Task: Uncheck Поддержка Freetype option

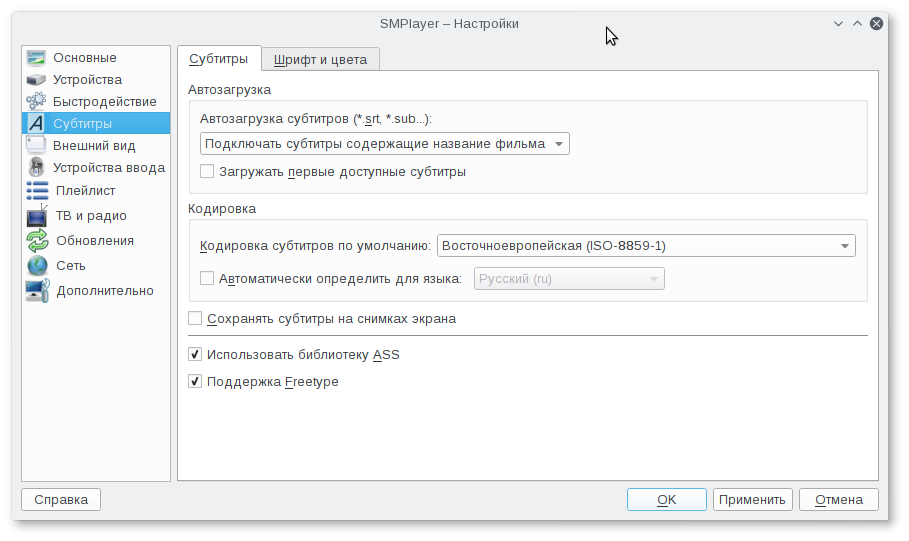Action: click(195, 381)
